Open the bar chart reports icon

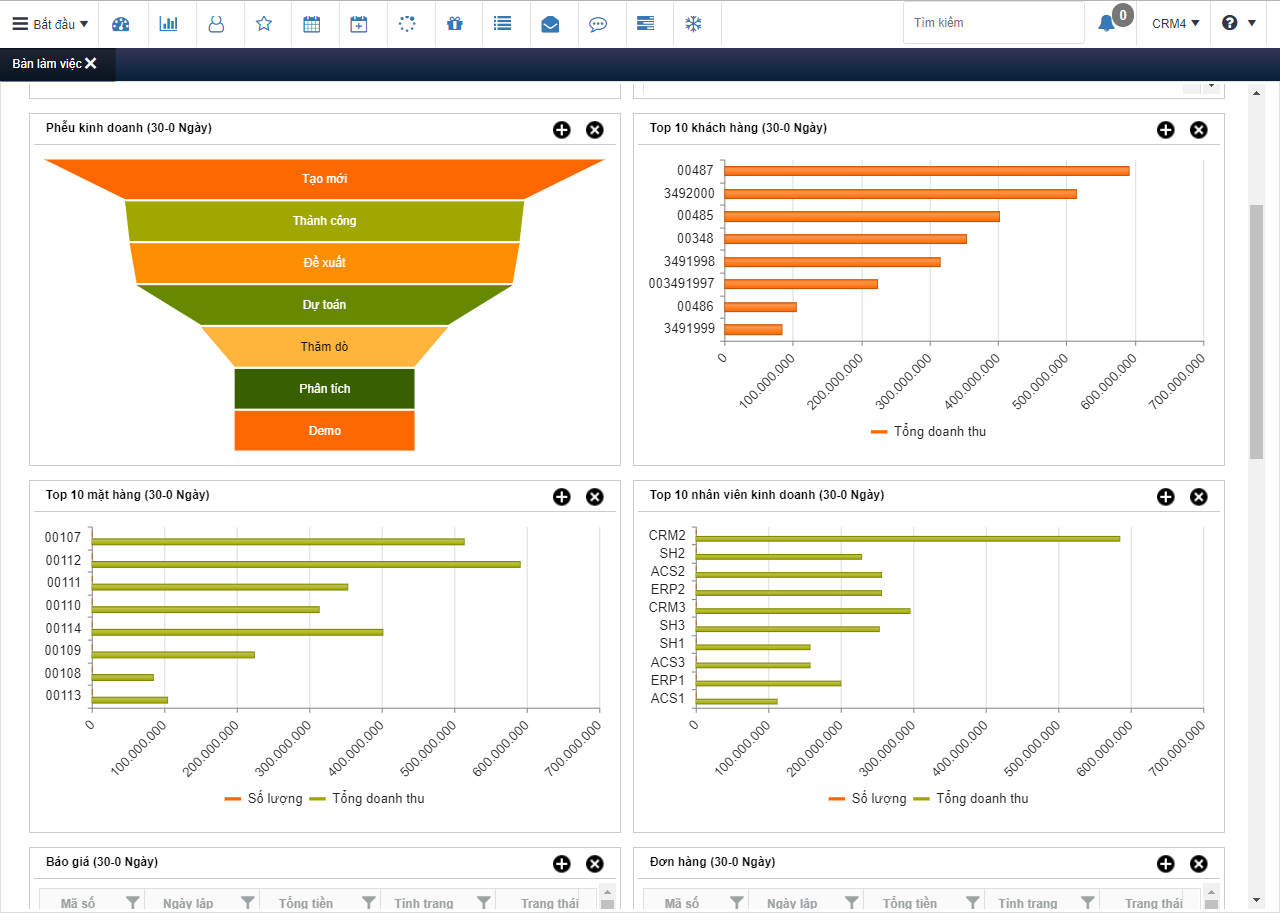point(169,23)
